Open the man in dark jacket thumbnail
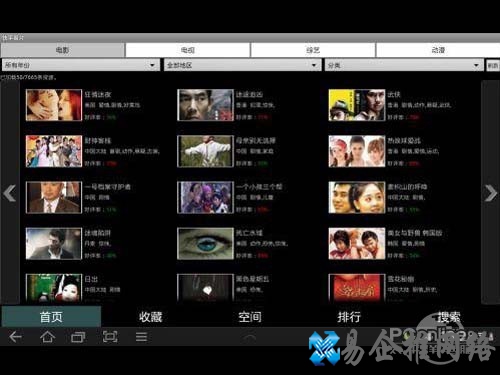 (54, 244)
